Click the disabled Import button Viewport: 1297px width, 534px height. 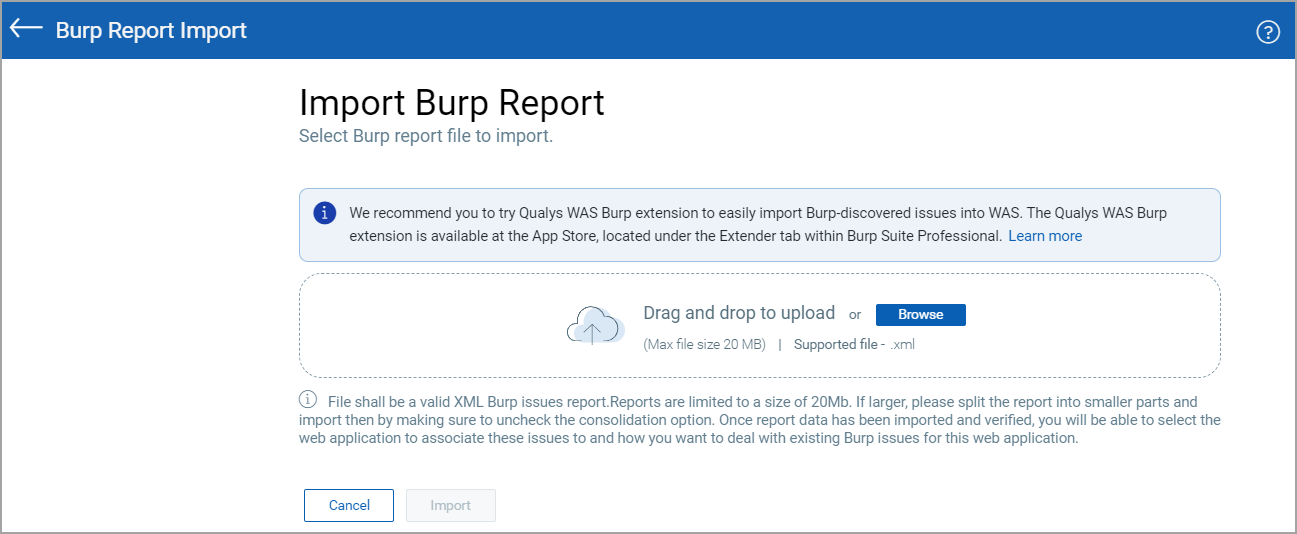tap(450, 505)
